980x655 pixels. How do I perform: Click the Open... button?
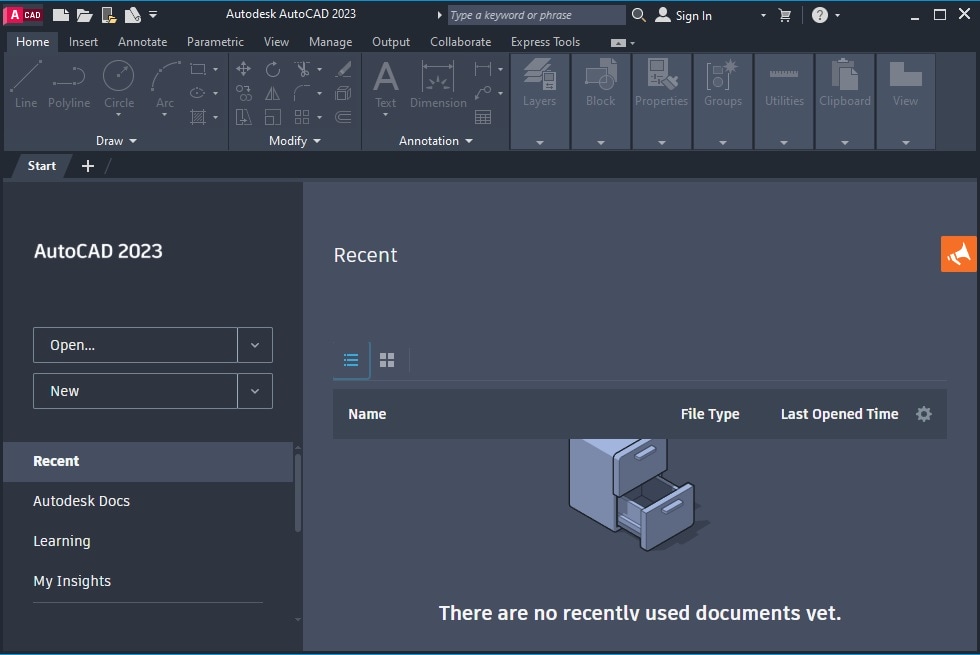(x=135, y=345)
